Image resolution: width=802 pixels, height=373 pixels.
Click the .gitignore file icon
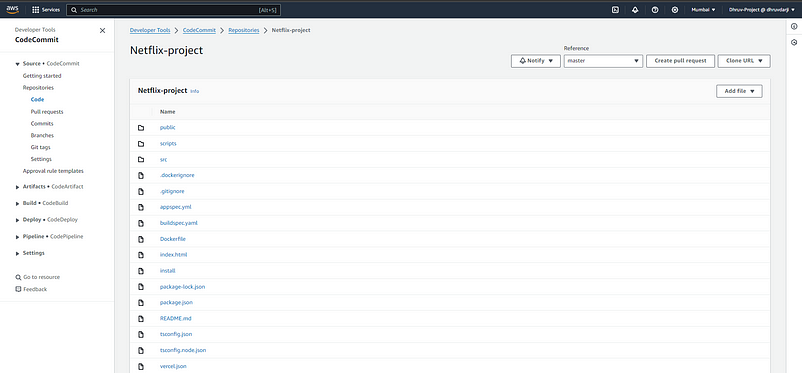(141, 191)
